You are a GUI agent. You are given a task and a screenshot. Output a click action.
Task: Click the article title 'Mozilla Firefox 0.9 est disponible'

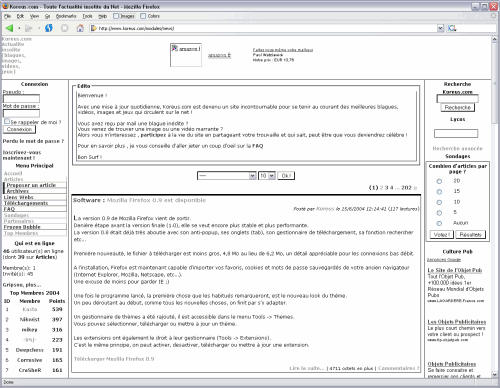[156, 200]
